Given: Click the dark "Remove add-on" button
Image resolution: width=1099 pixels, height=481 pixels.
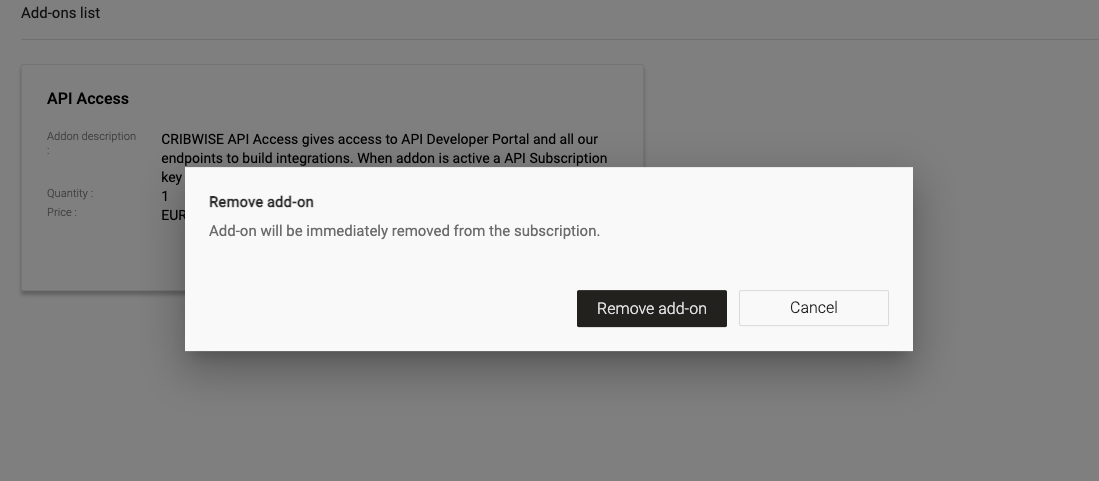Looking at the screenshot, I should 651,308.
